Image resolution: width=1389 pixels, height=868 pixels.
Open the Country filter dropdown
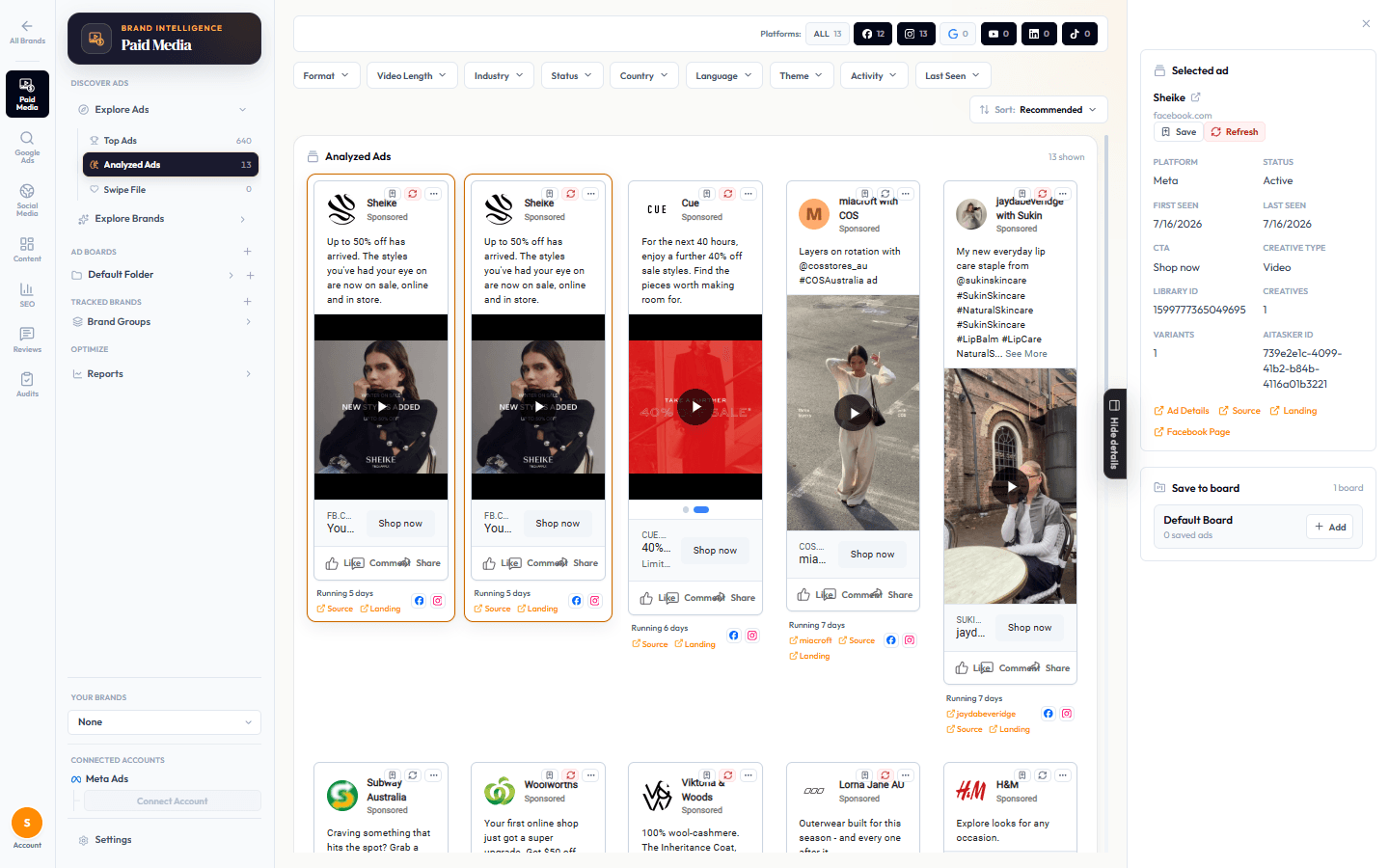pyautogui.click(x=644, y=75)
